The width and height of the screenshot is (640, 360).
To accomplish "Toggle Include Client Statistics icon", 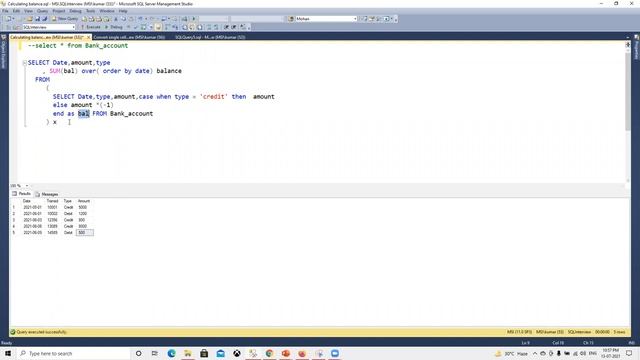I will pos(176,27).
